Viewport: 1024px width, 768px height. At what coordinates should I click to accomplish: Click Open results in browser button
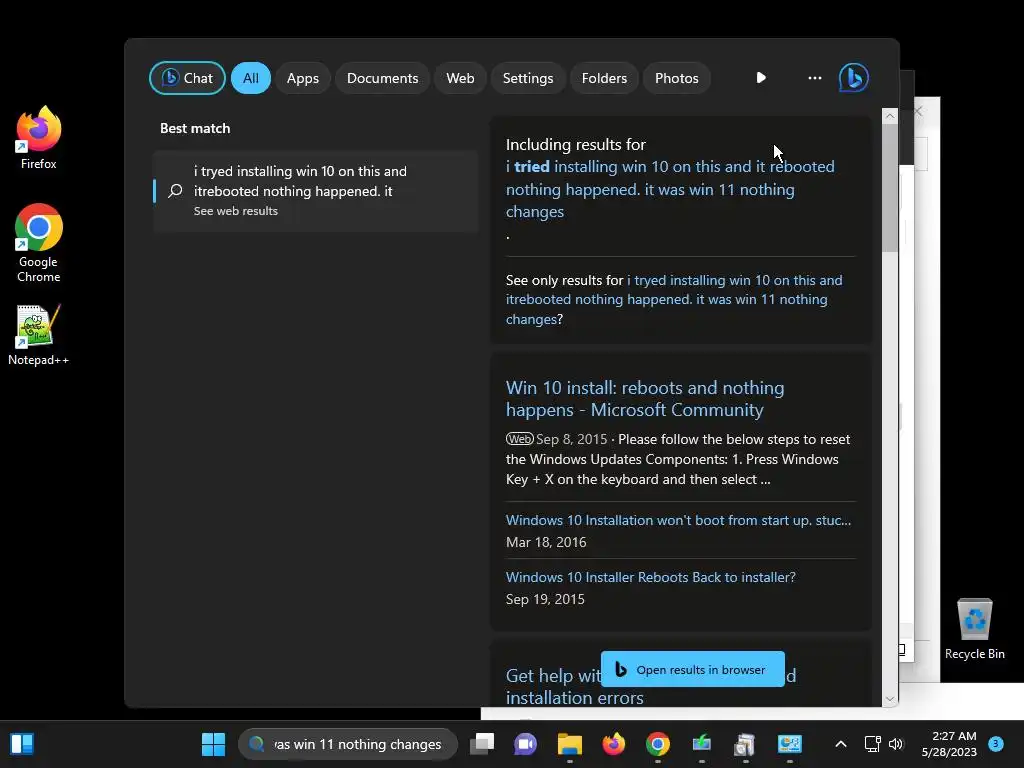click(x=692, y=669)
